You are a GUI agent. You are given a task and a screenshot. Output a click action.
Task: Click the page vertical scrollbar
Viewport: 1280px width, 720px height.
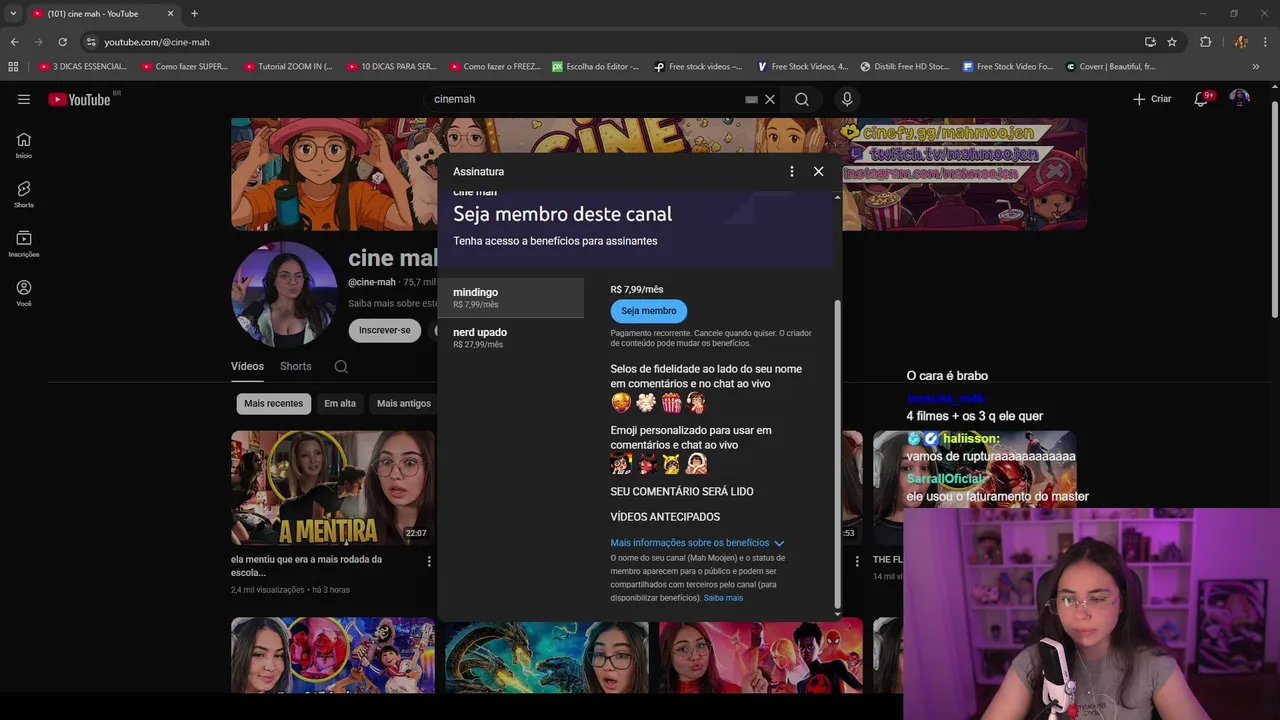tap(1274, 210)
